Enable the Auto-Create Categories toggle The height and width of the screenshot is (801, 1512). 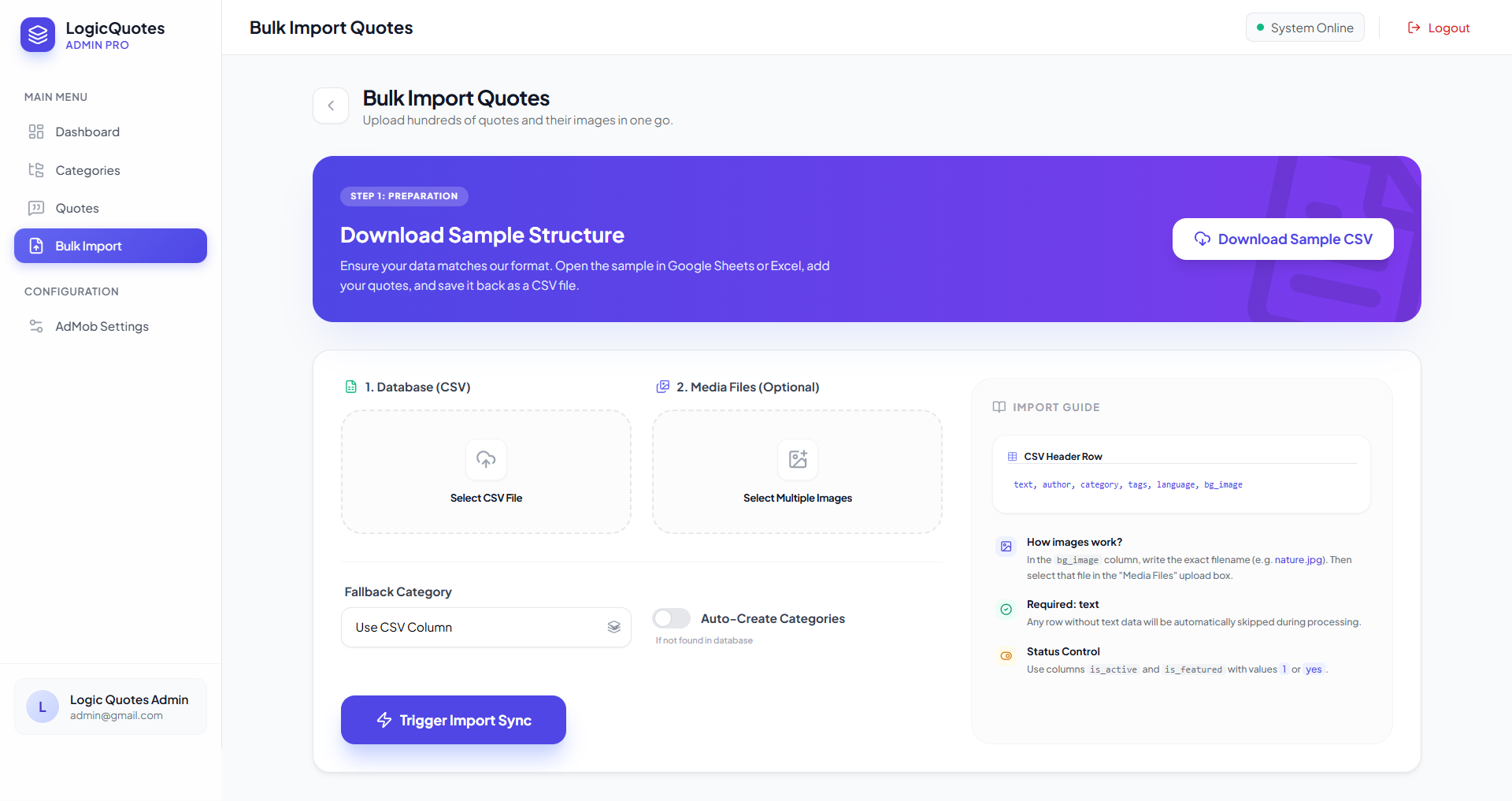tap(672, 618)
